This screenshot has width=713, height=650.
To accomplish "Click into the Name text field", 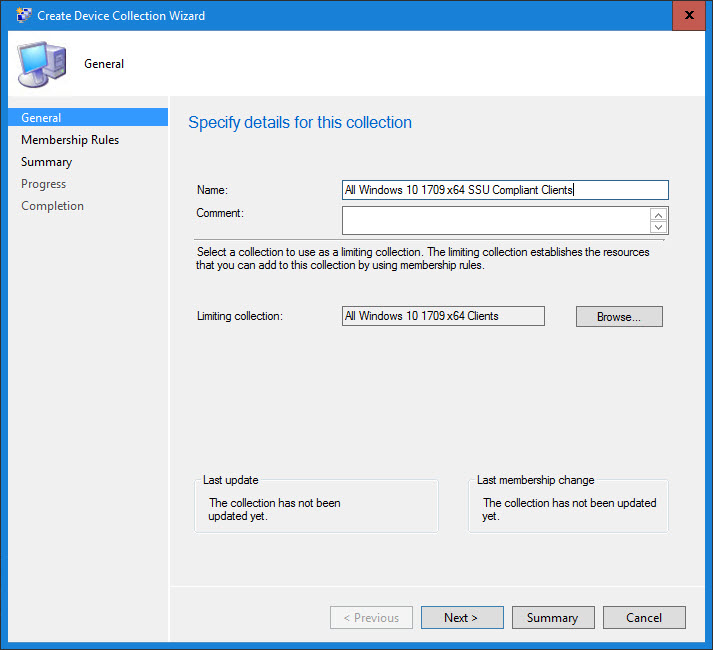I will (504, 190).
